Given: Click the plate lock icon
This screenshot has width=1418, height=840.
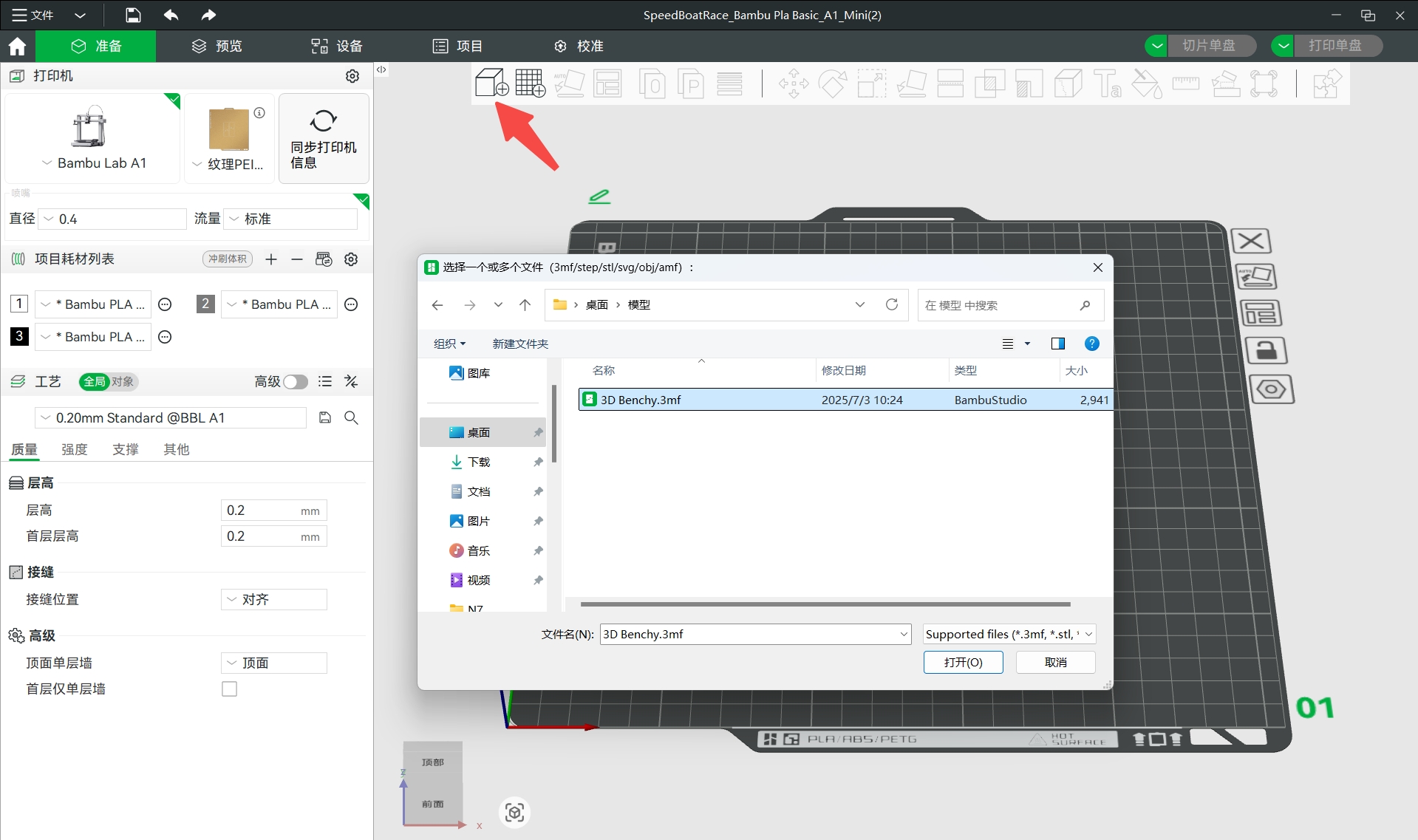Looking at the screenshot, I should point(1267,351).
